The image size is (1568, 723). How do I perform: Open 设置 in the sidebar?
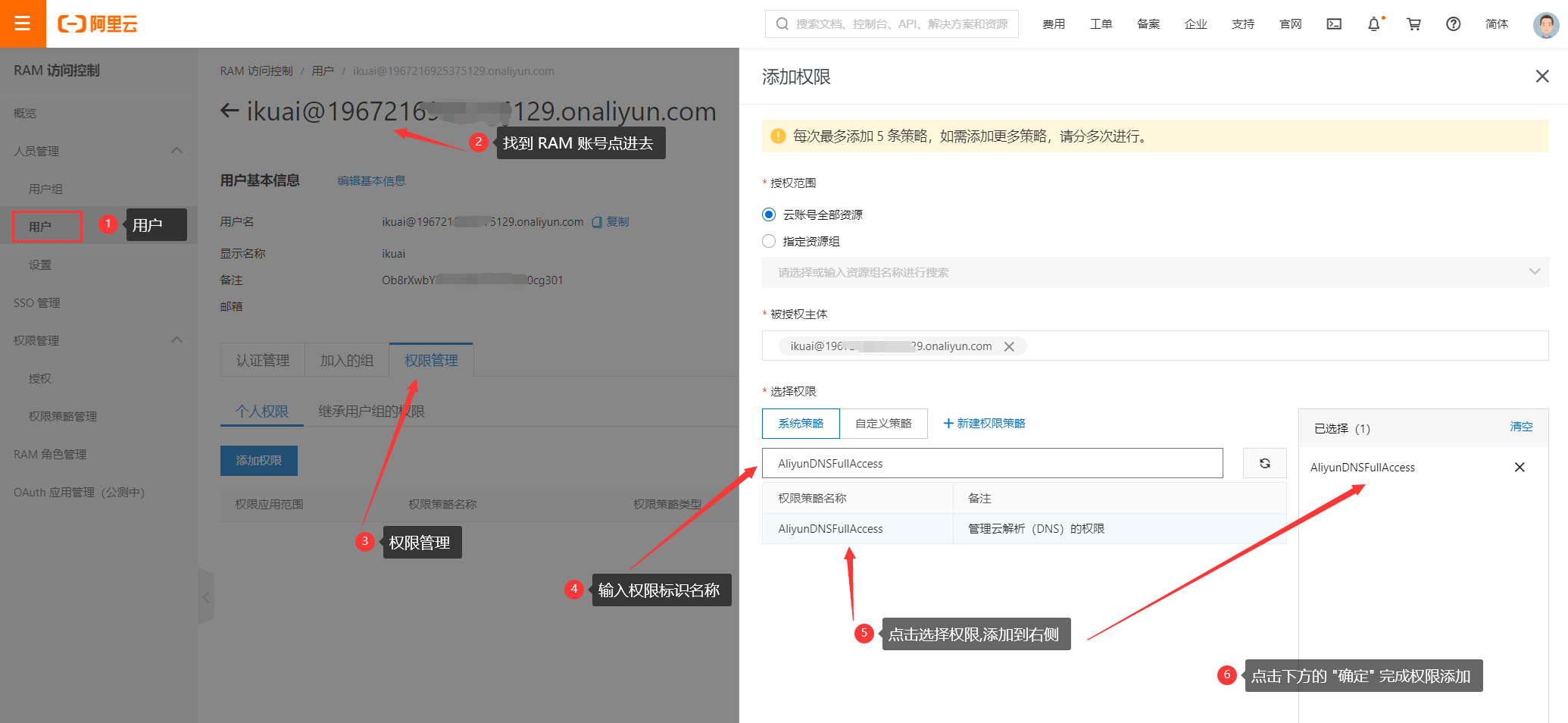pyautogui.click(x=40, y=264)
